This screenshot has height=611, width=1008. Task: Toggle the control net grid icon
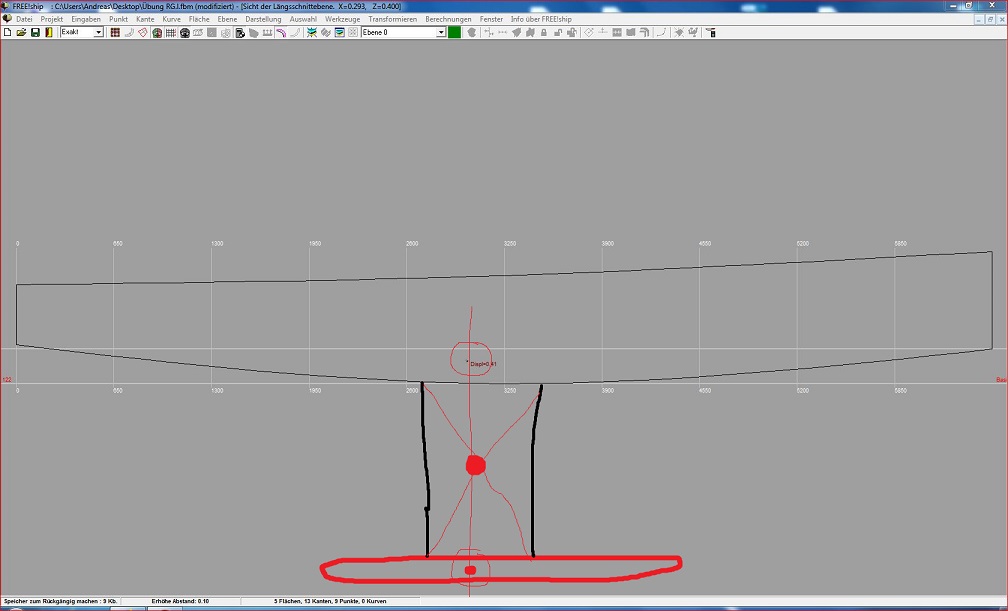pos(115,32)
